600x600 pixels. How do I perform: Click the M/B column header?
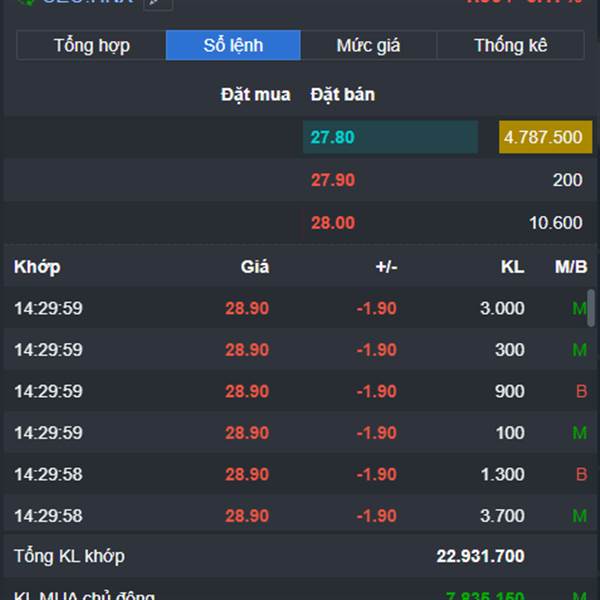click(x=571, y=267)
